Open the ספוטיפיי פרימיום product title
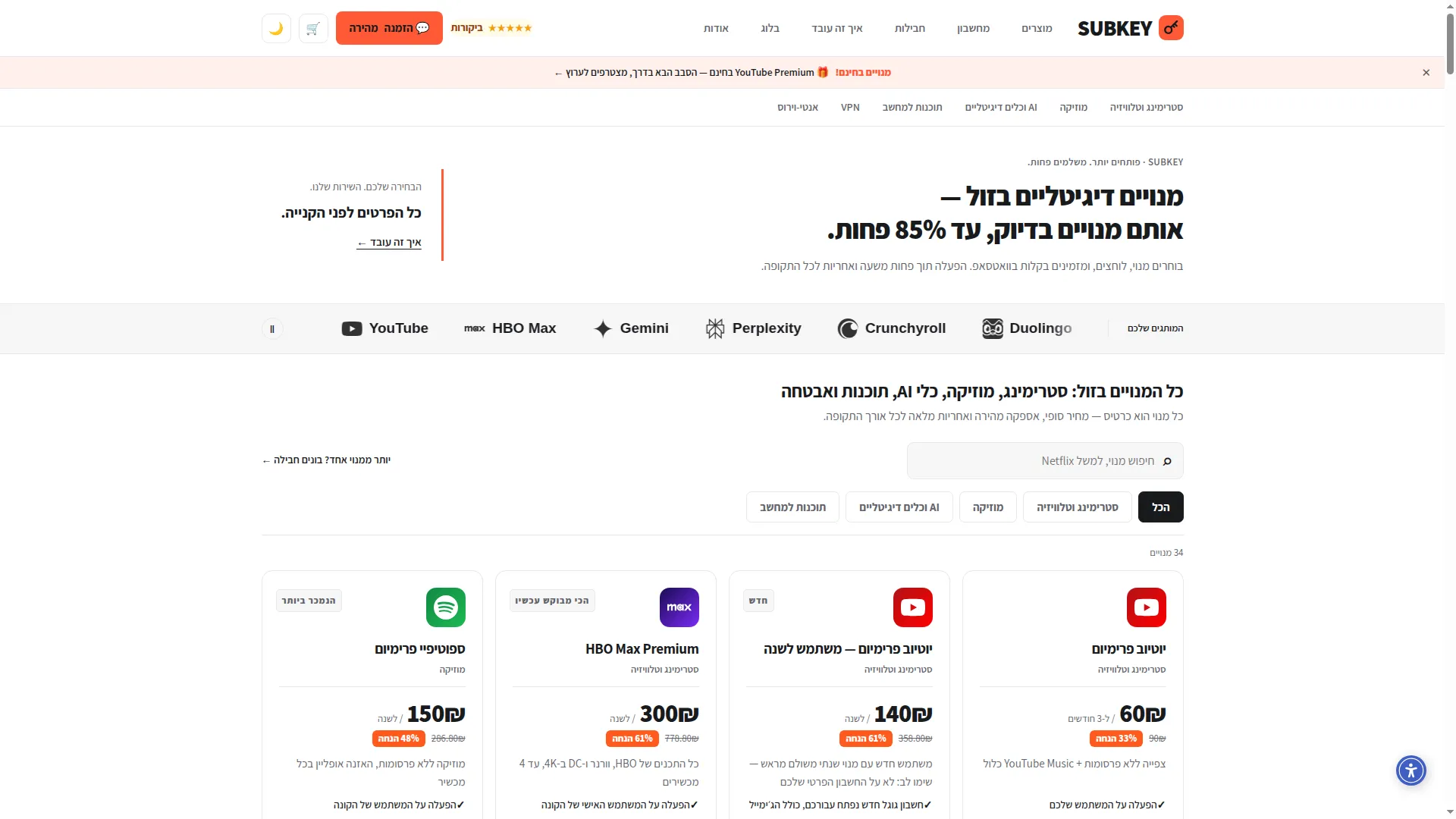Viewport: 1456px width, 819px height. [420, 649]
